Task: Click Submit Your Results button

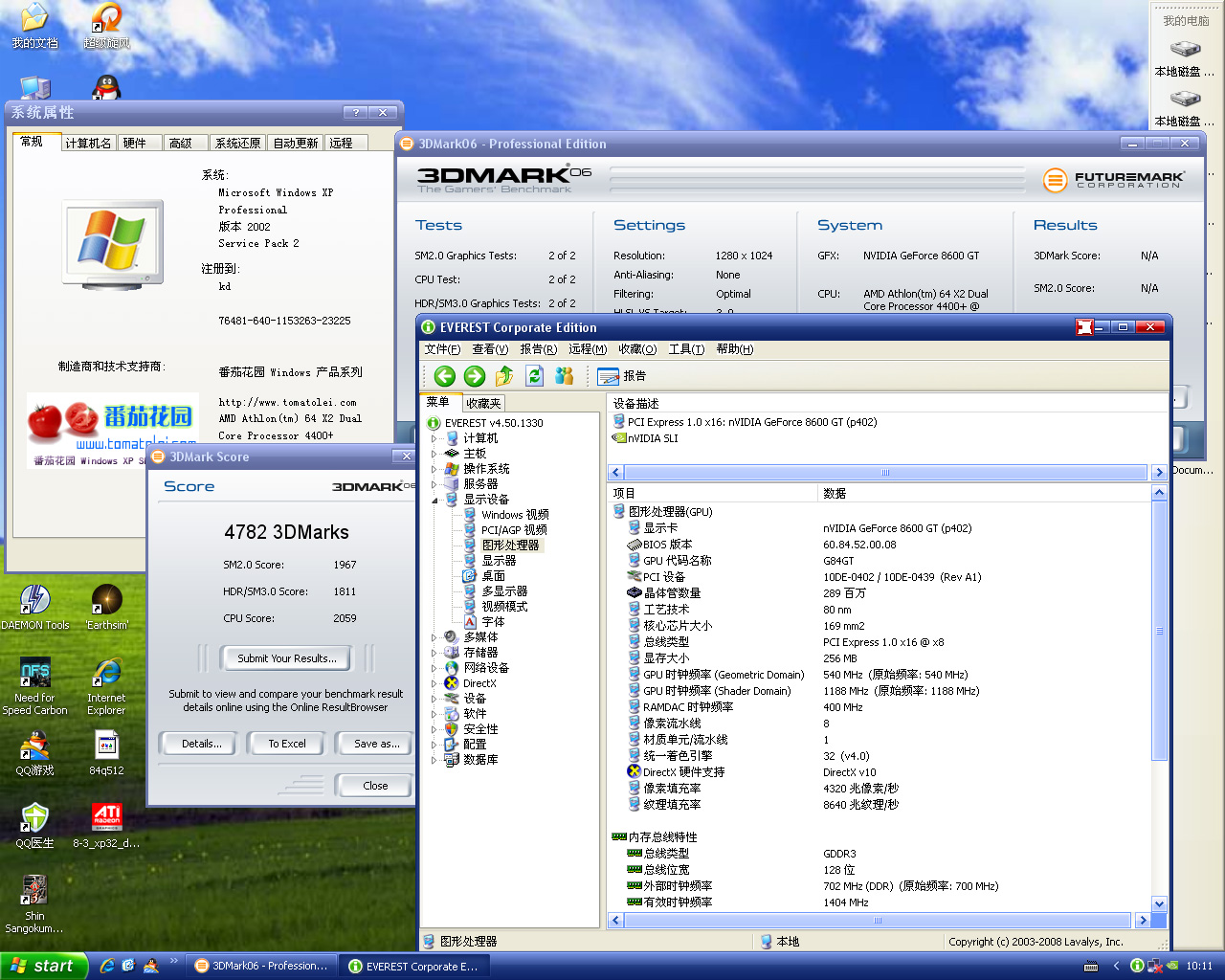Action: [287, 658]
